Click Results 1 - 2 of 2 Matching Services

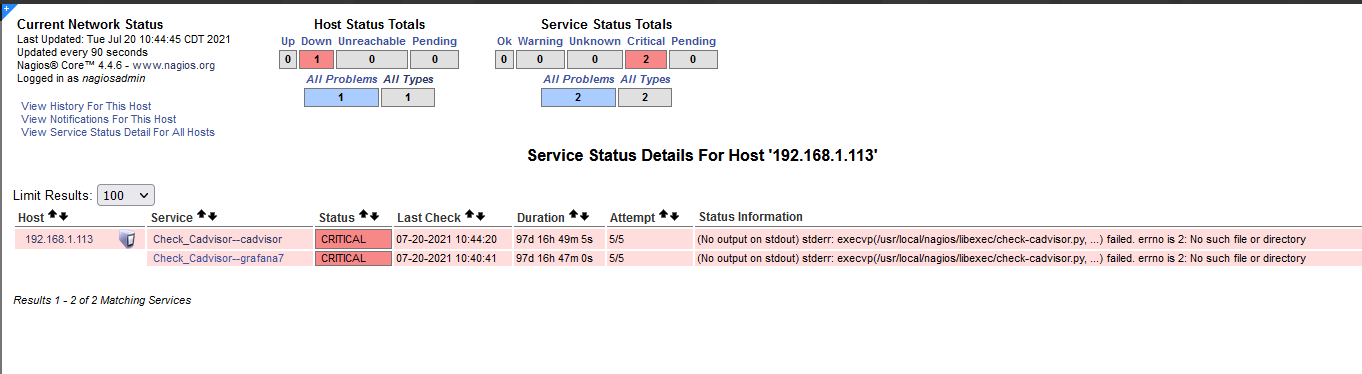point(102,300)
